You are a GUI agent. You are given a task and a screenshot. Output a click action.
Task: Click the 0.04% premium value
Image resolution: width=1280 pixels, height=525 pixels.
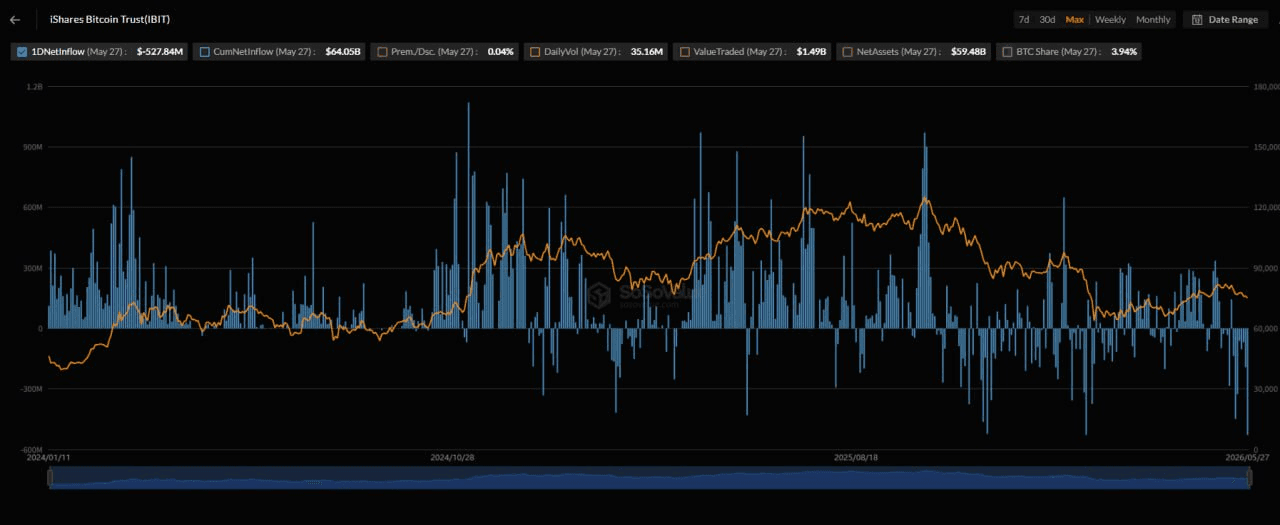[x=501, y=51]
